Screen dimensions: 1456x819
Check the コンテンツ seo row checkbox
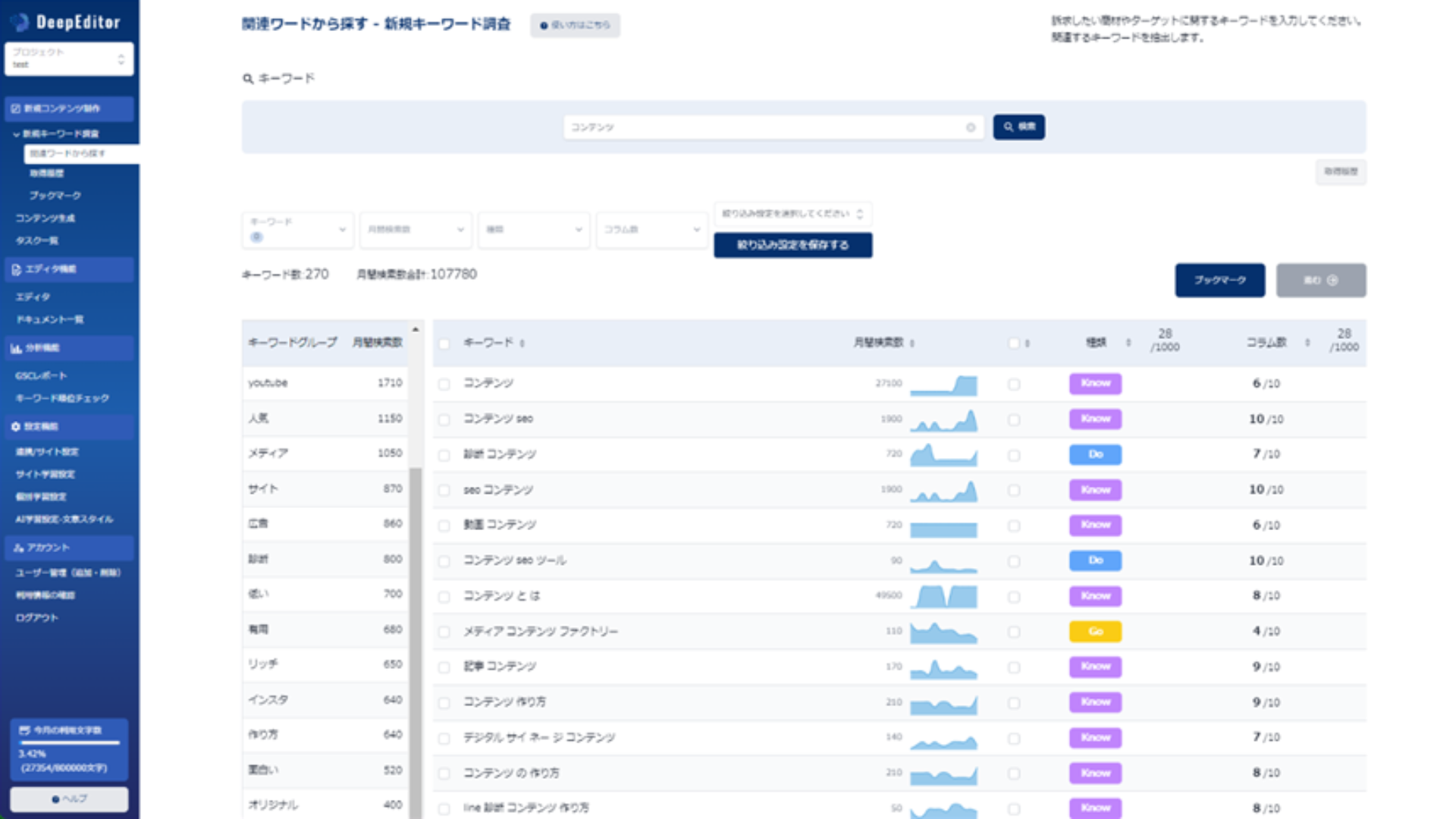click(444, 420)
